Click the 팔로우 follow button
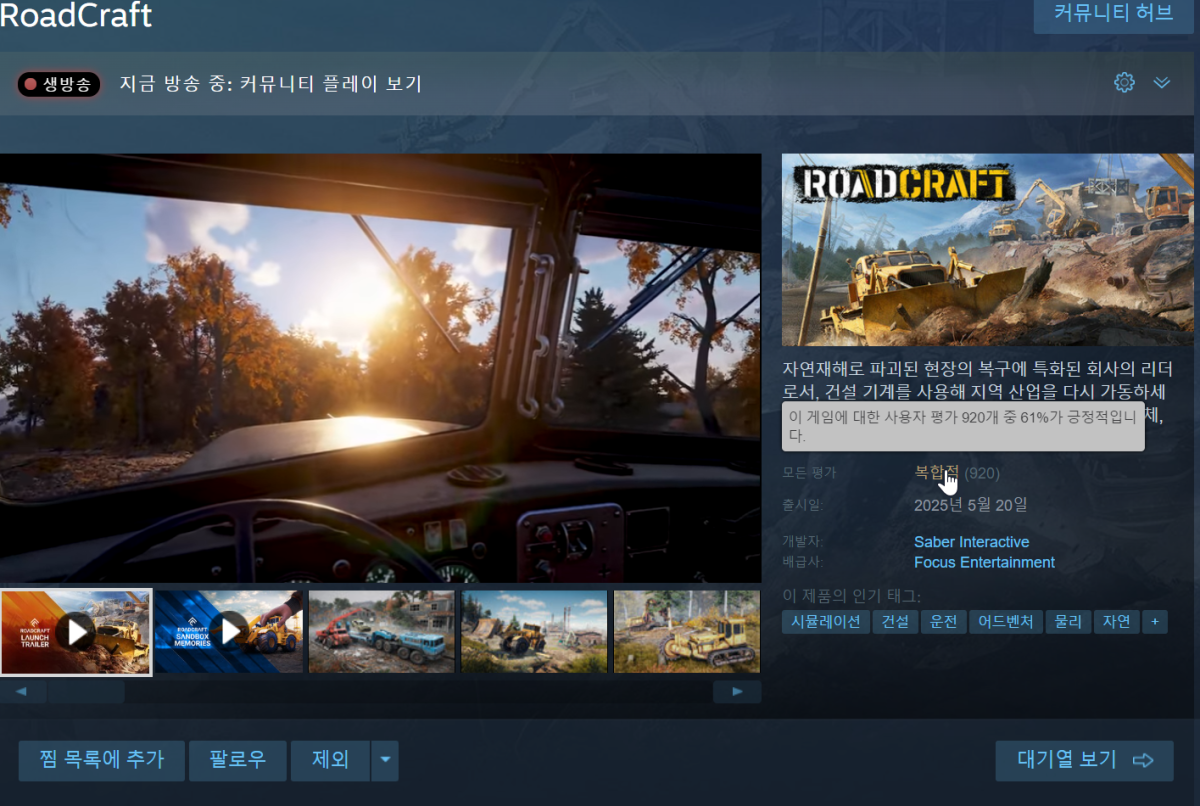Image resolution: width=1200 pixels, height=806 pixels. [x=238, y=760]
